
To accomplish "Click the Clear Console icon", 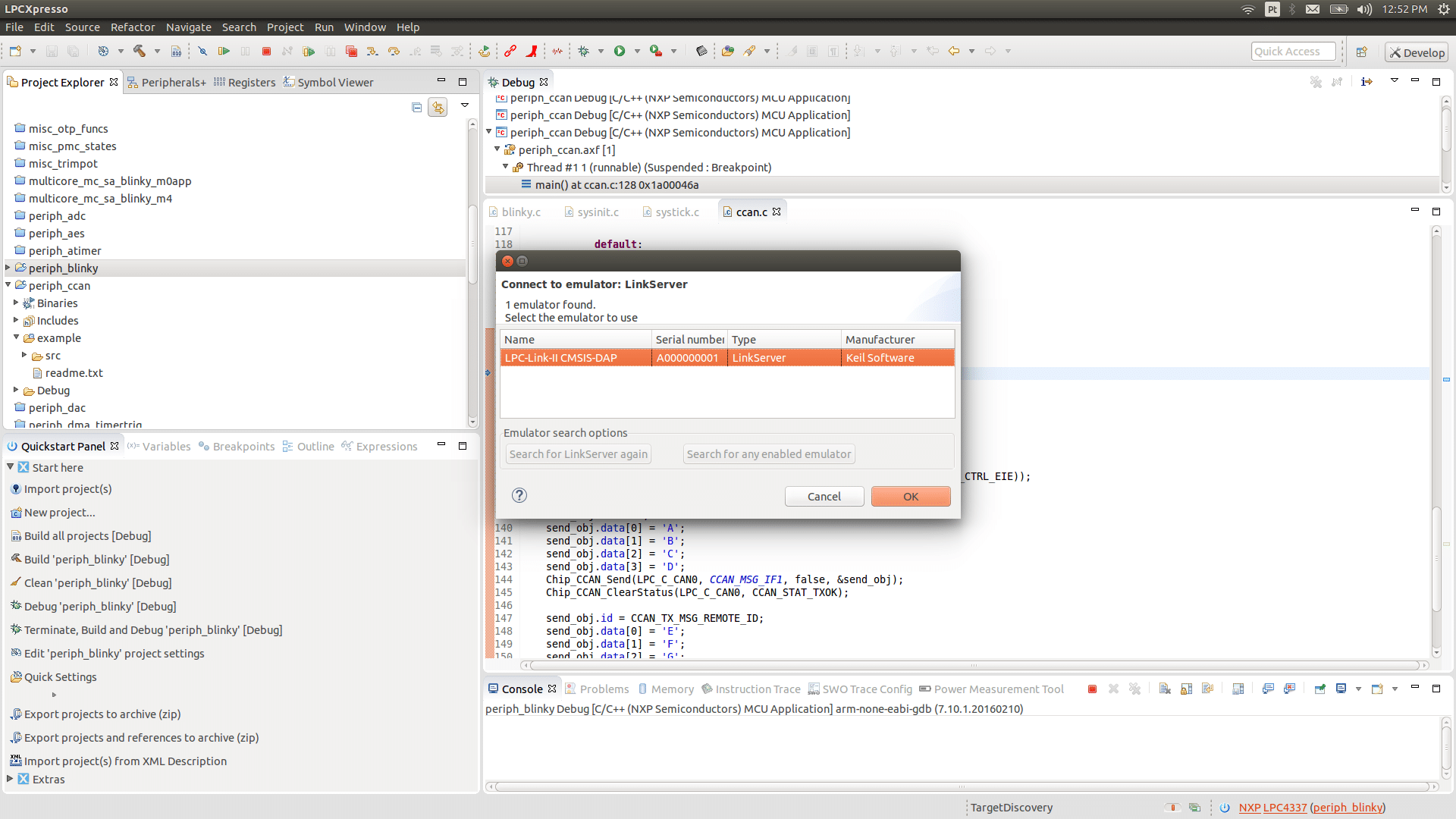I will point(1165,689).
